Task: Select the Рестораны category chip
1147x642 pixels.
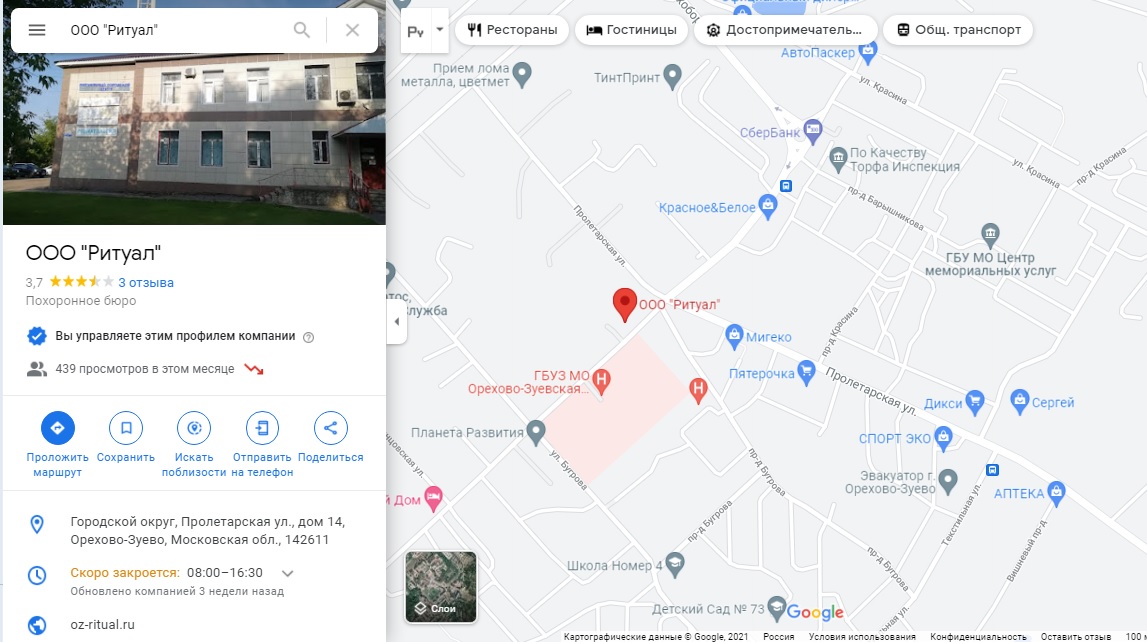Action: pyautogui.click(x=512, y=30)
